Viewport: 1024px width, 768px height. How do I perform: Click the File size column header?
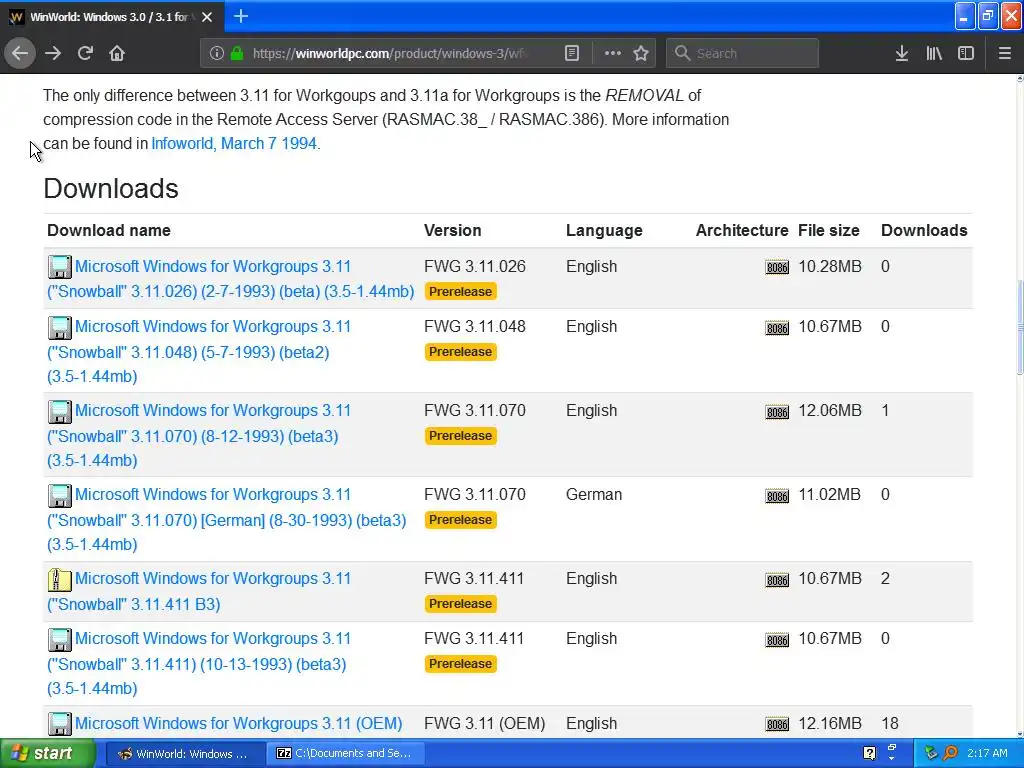(829, 230)
